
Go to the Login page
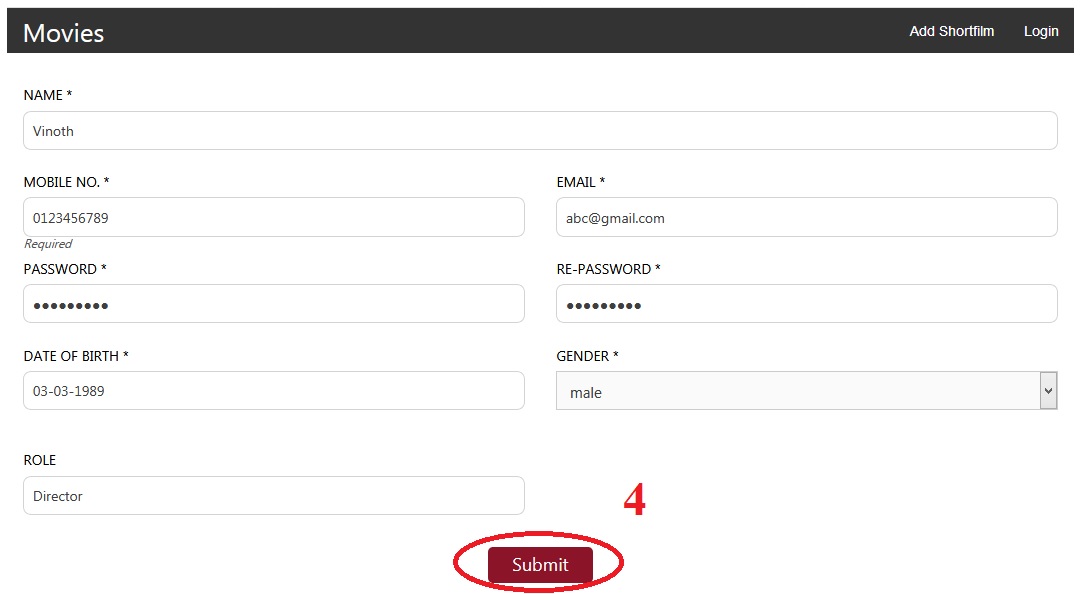(1040, 31)
